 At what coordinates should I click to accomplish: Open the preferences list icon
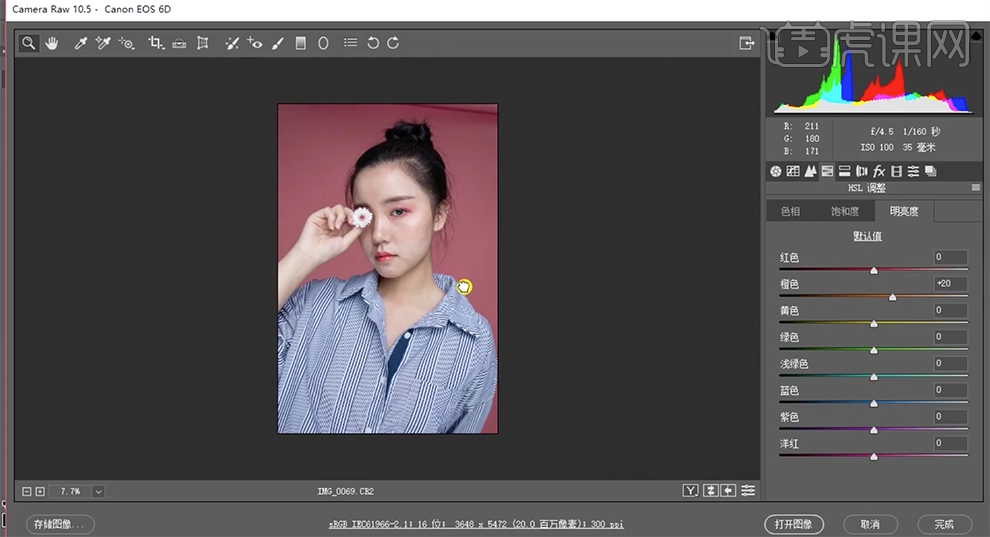[350, 42]
